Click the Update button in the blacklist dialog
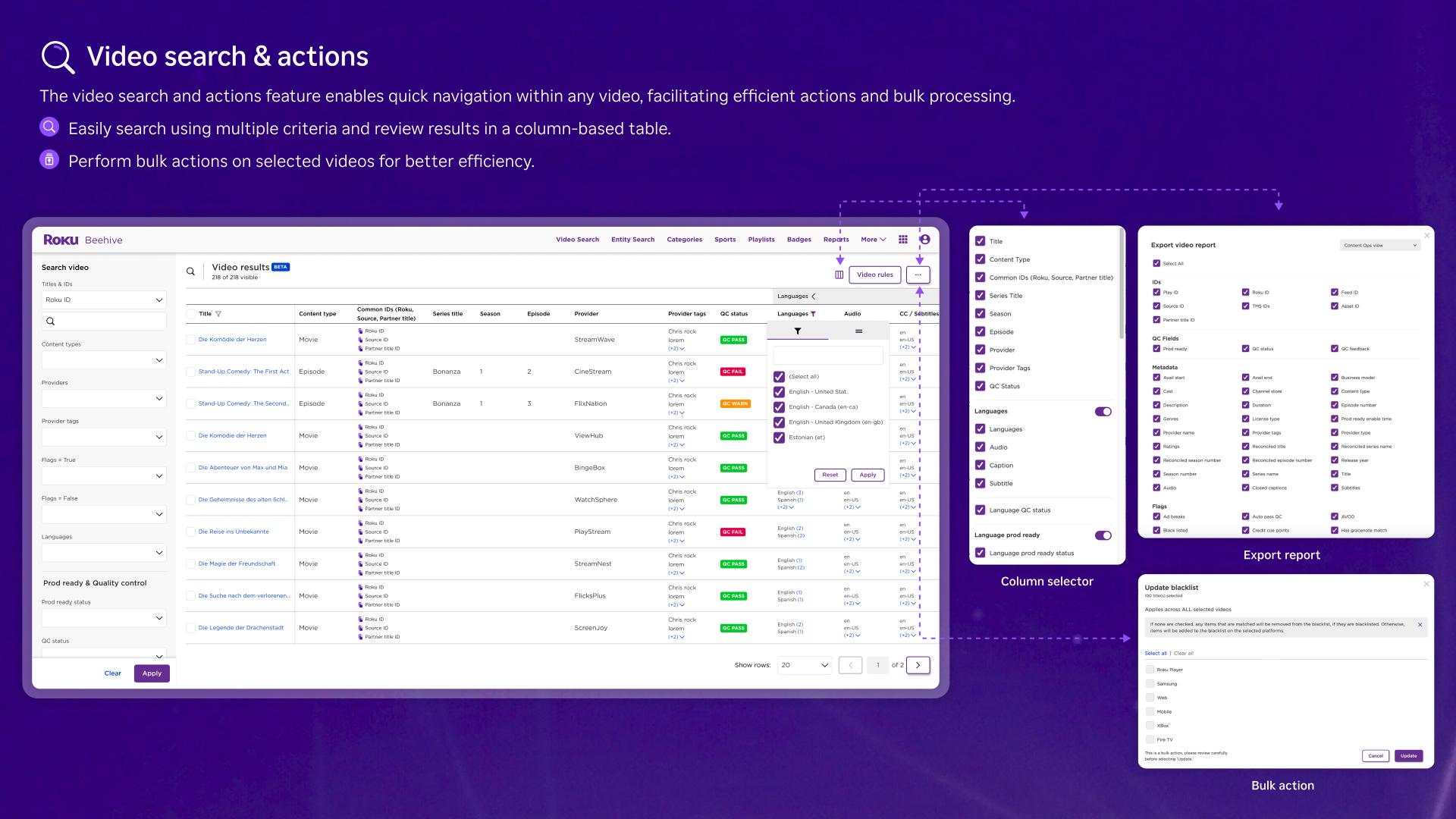This screenshot has width=1456, height=819. click(x=1407, y=755)
